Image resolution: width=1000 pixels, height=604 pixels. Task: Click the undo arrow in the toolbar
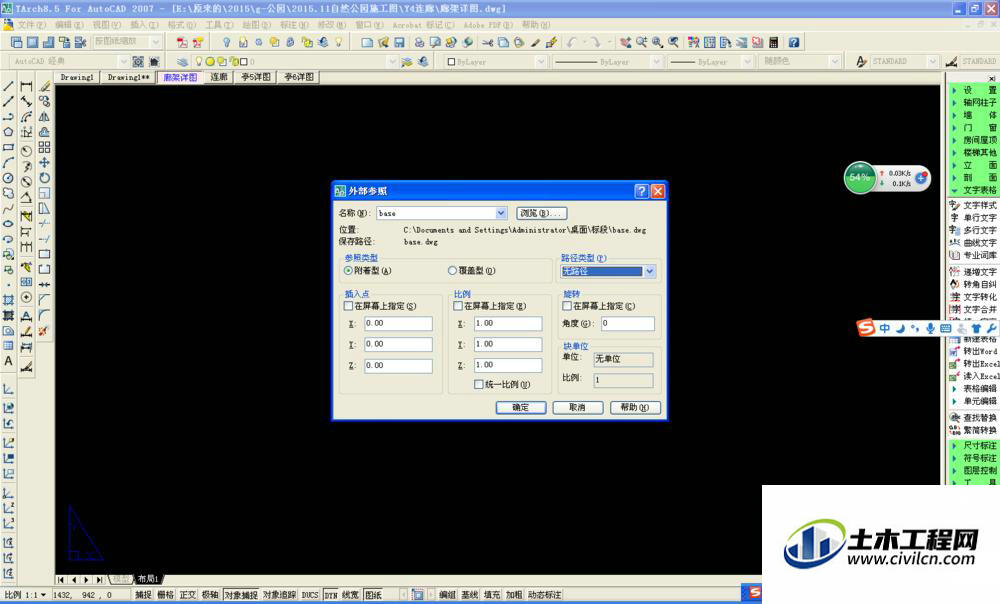tap(571, 42)
